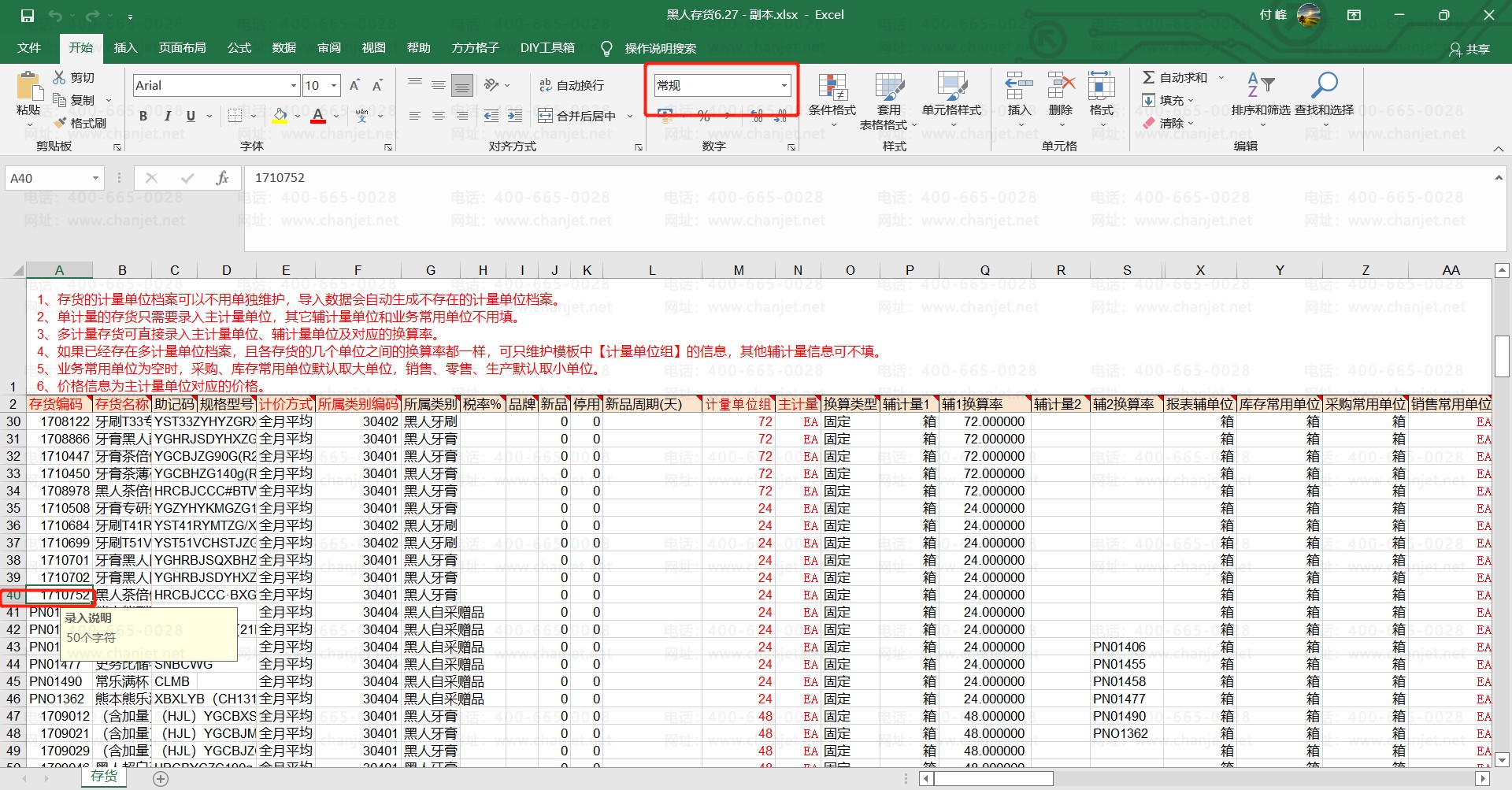Image resolution: width=1512 pixels, height=790 pixels.
Task: Expand the formula bar
Action: pos(1498,179)
